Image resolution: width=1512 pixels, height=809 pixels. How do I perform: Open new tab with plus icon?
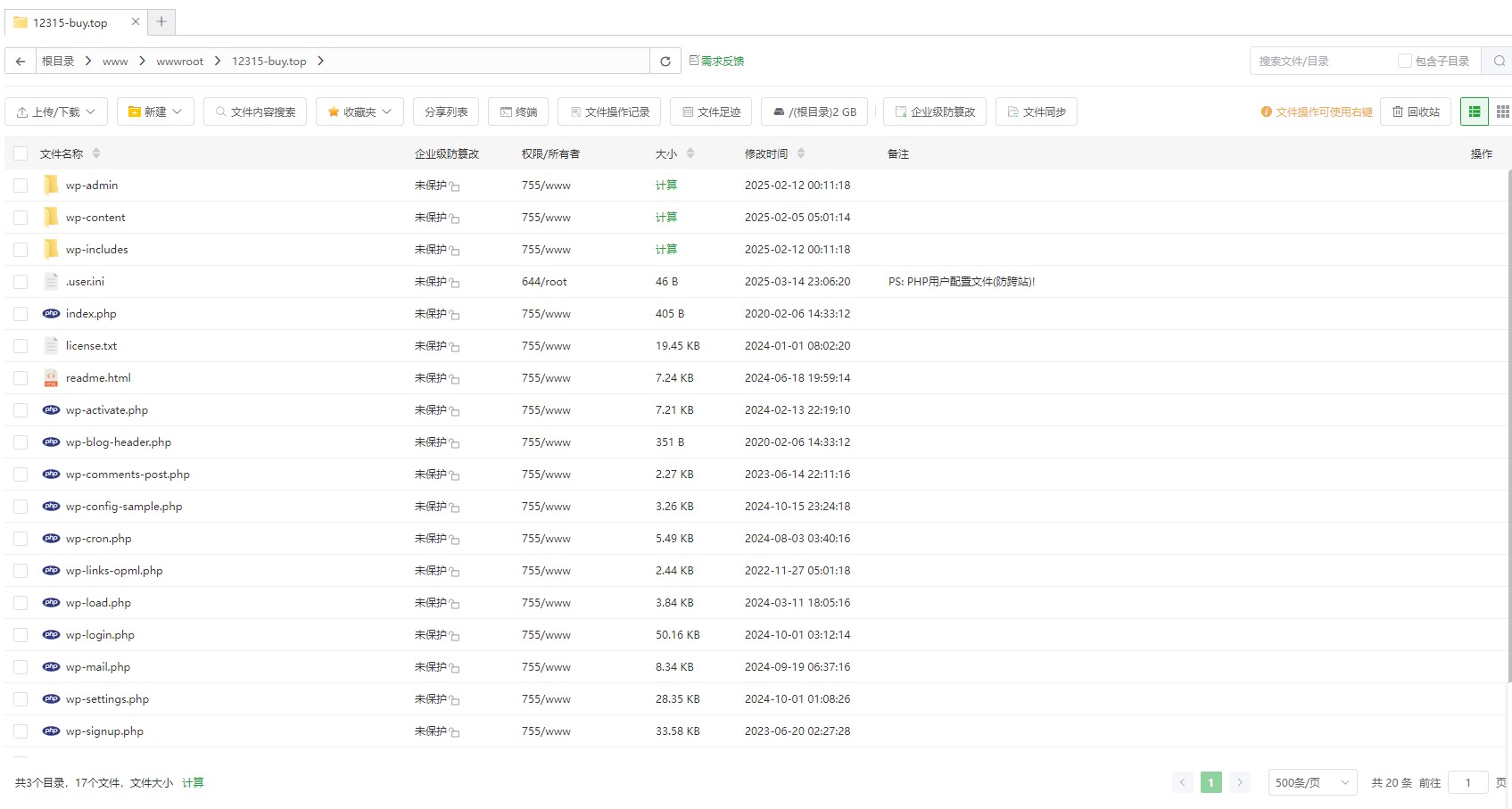(161, 22)
